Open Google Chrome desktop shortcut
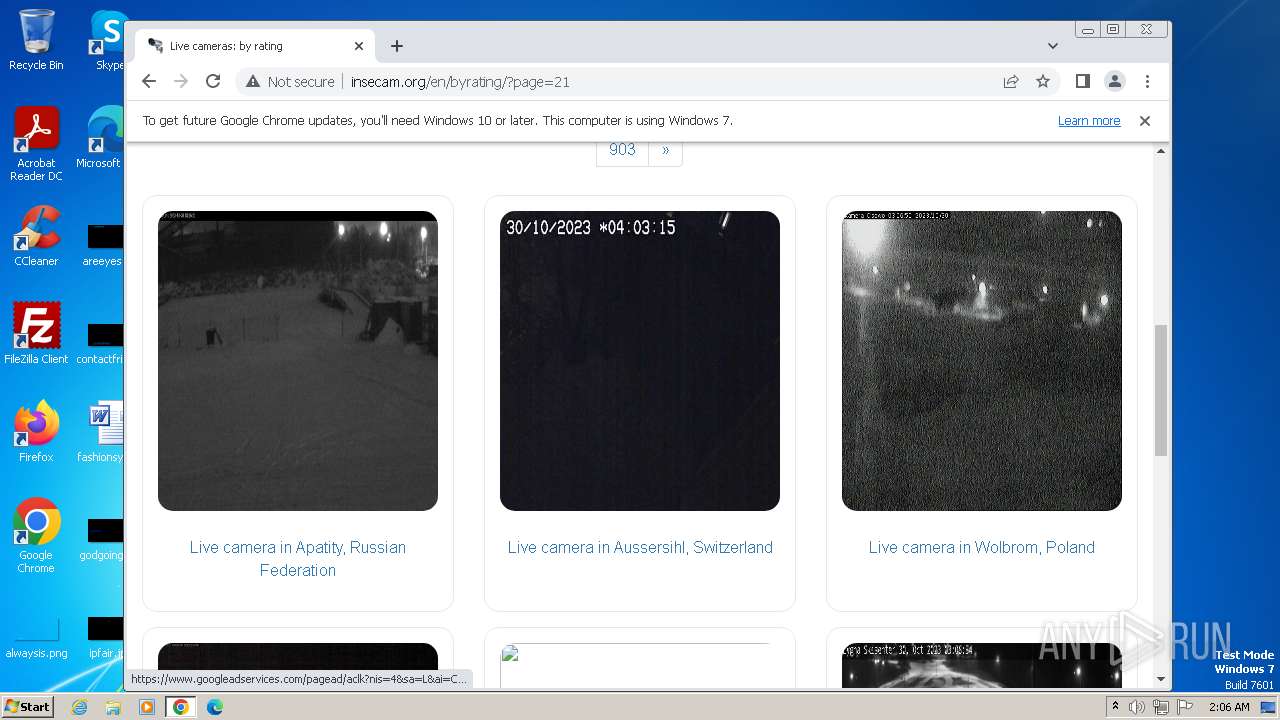This screenshot has height=720, width=1280. pyautogui.click(x=36, y=535)
